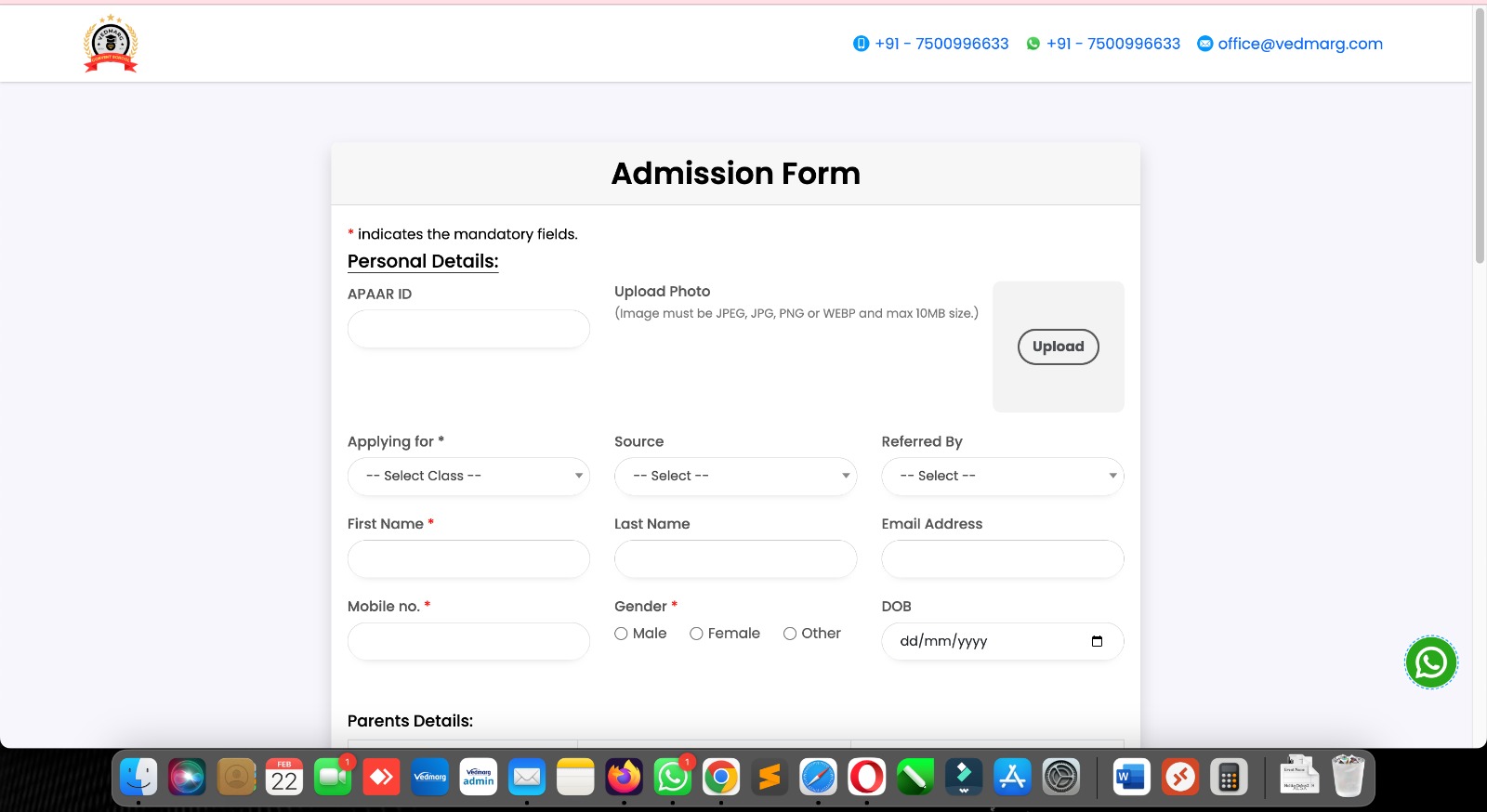Click the Admission Form heading
This screenshot has height=812, width=1487.
(x=735, y=174)
